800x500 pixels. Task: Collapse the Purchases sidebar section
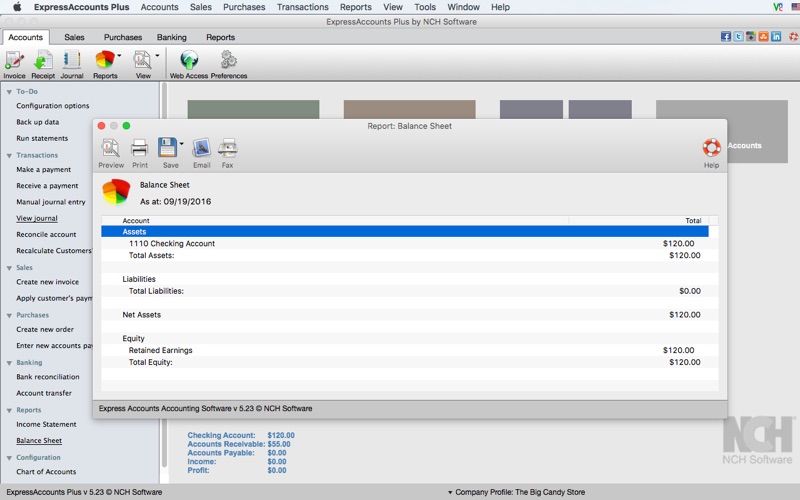pyautogui.click(x=9, y=315)
